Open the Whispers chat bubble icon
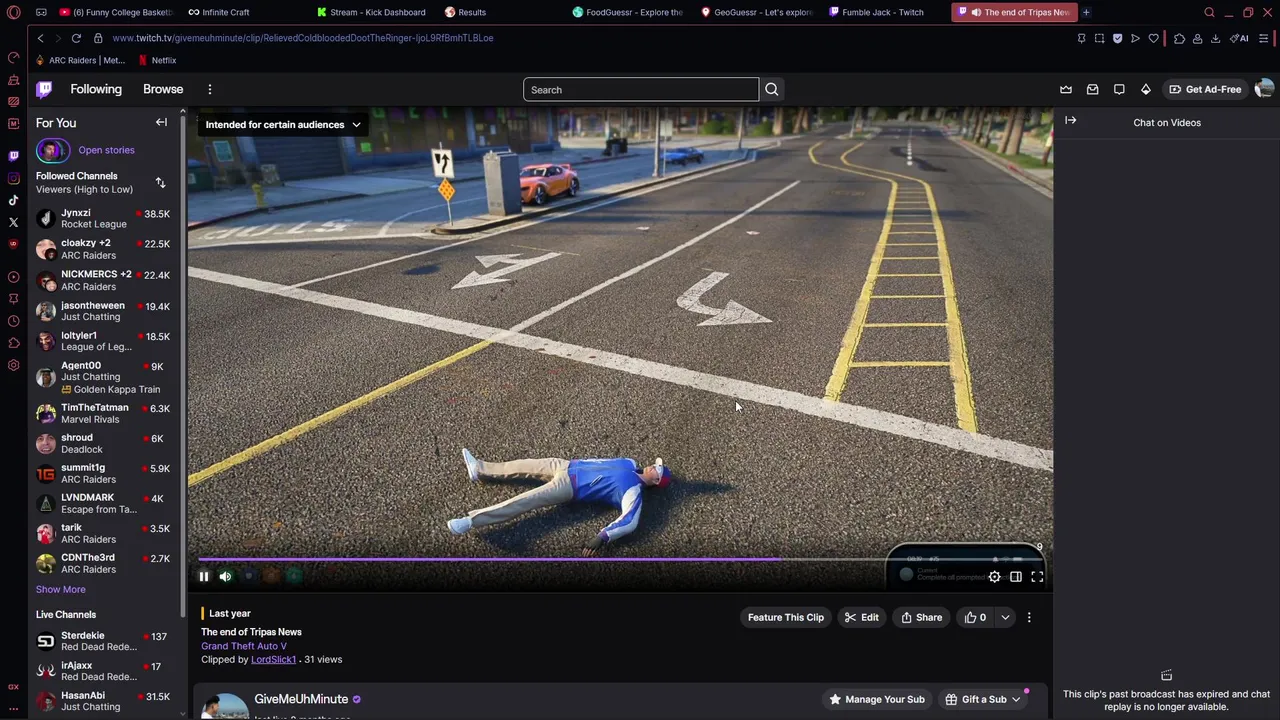 (1119, 89)
